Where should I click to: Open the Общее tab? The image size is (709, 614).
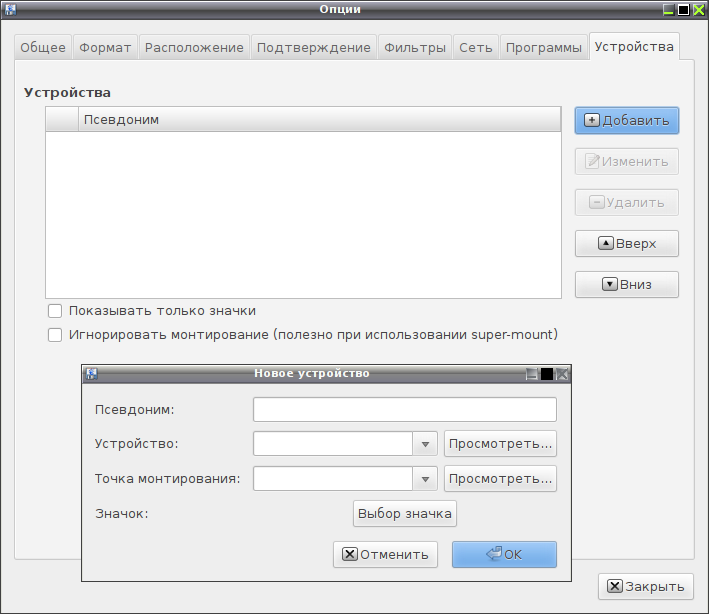43,47
